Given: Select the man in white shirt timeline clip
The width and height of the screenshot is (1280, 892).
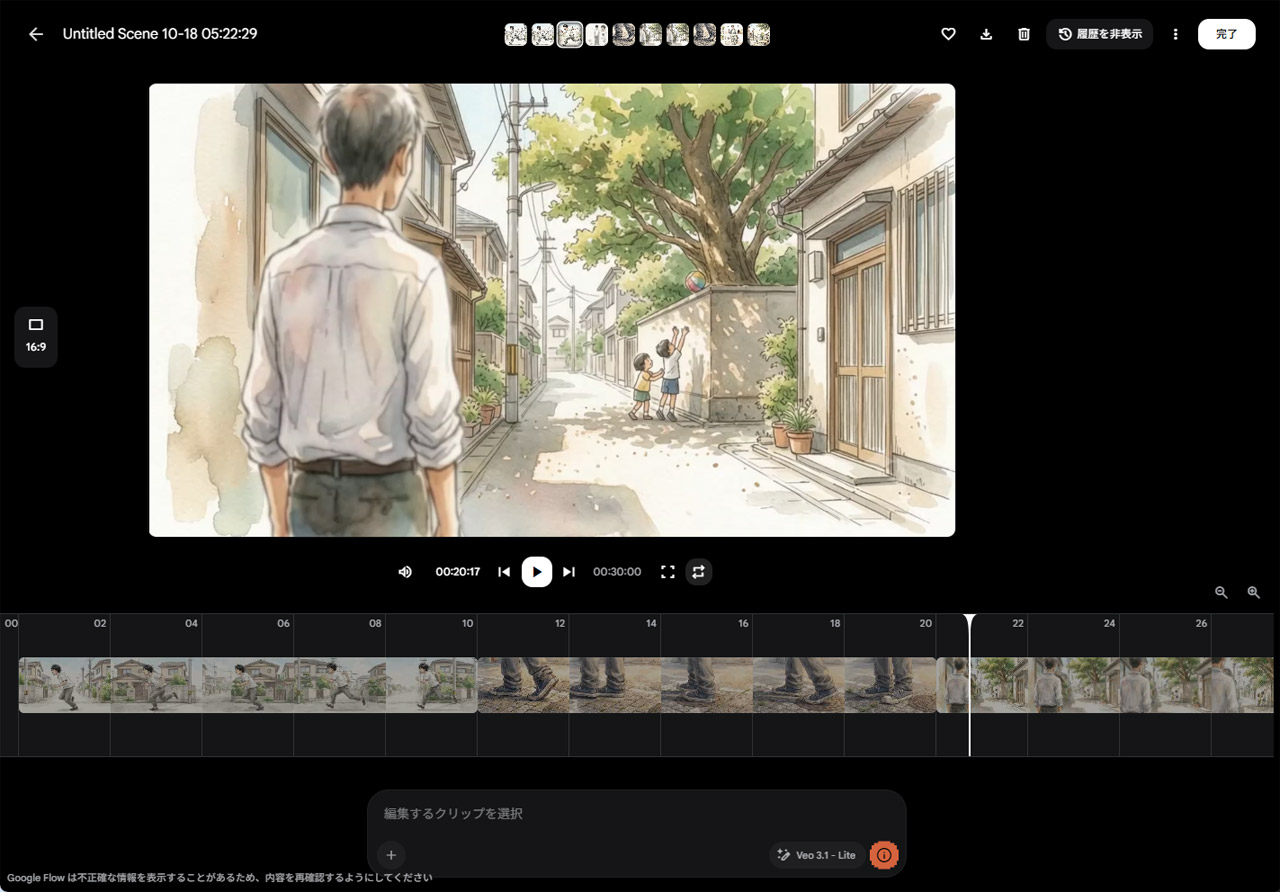Looking at the screenshot, I should (1105, 685).
